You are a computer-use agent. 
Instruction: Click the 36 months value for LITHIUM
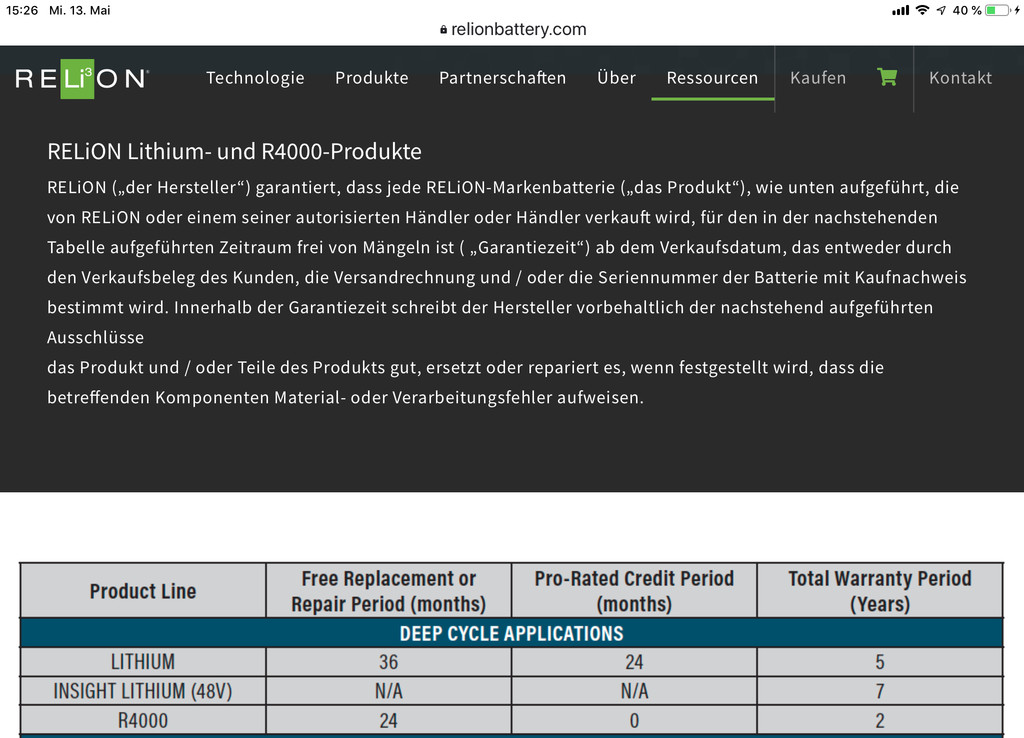pyautogui.click(x=389, y=662)
